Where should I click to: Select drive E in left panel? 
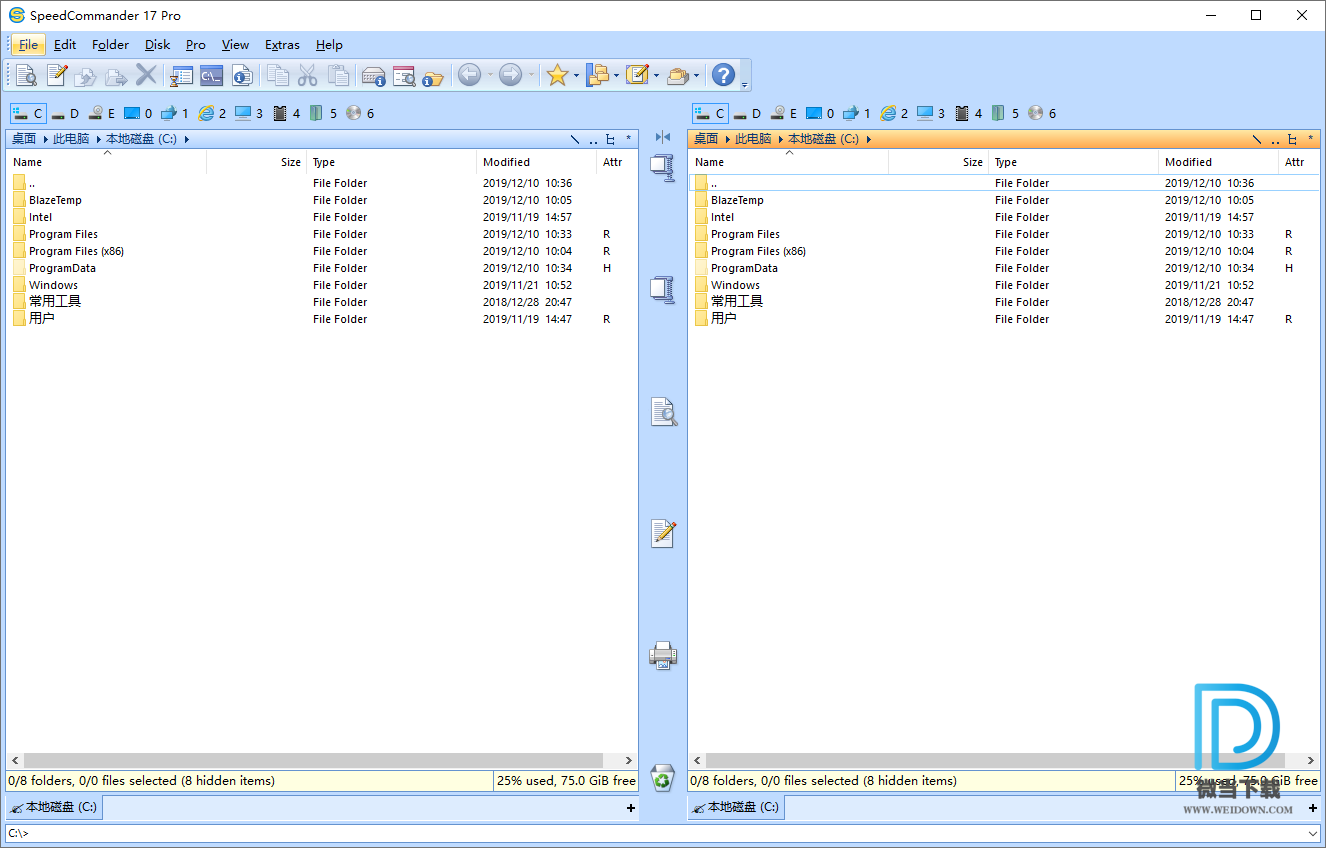pyautogui.click(x=102, y=114)
